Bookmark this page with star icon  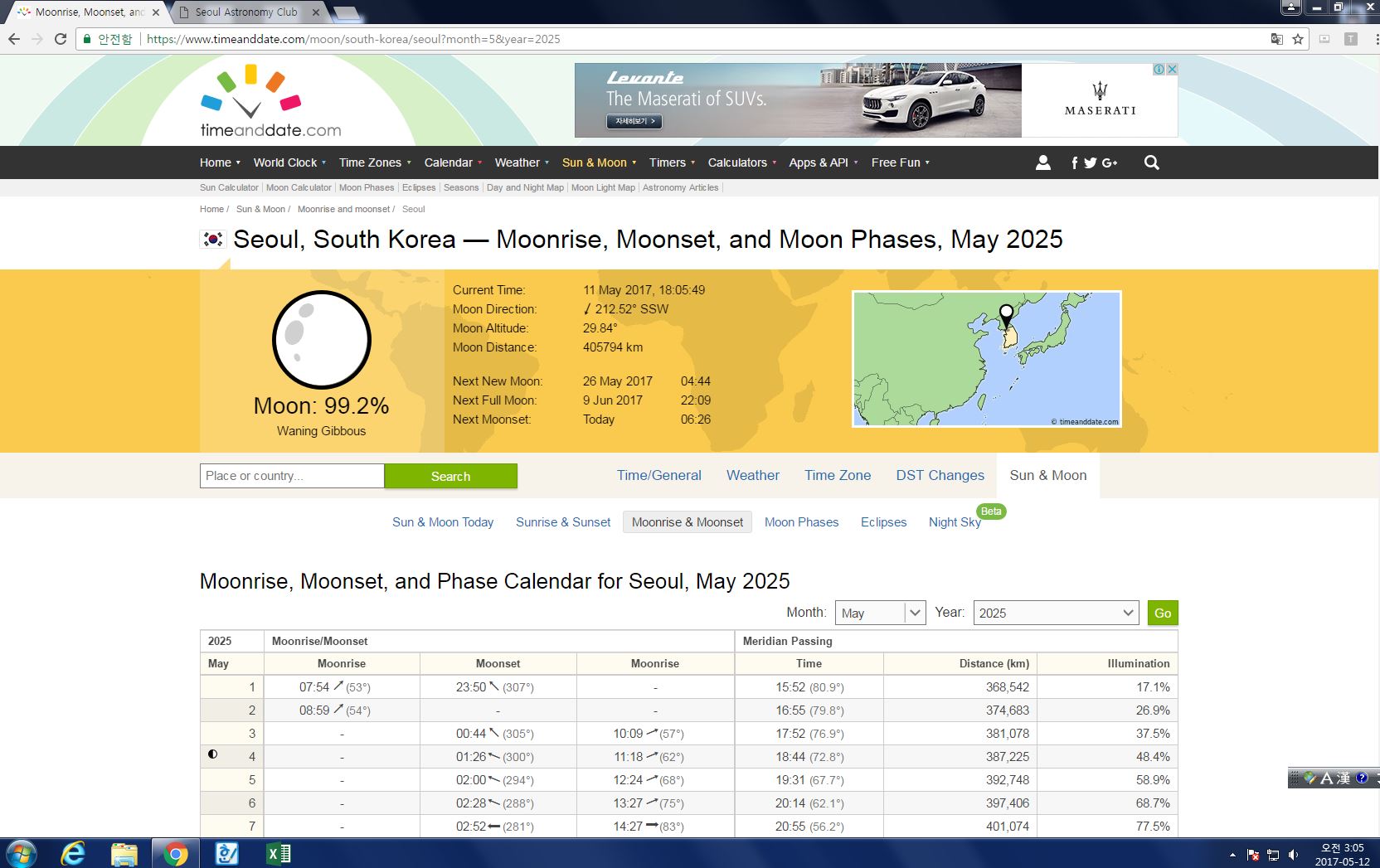pyautogui.click(x=1298, y=39)
